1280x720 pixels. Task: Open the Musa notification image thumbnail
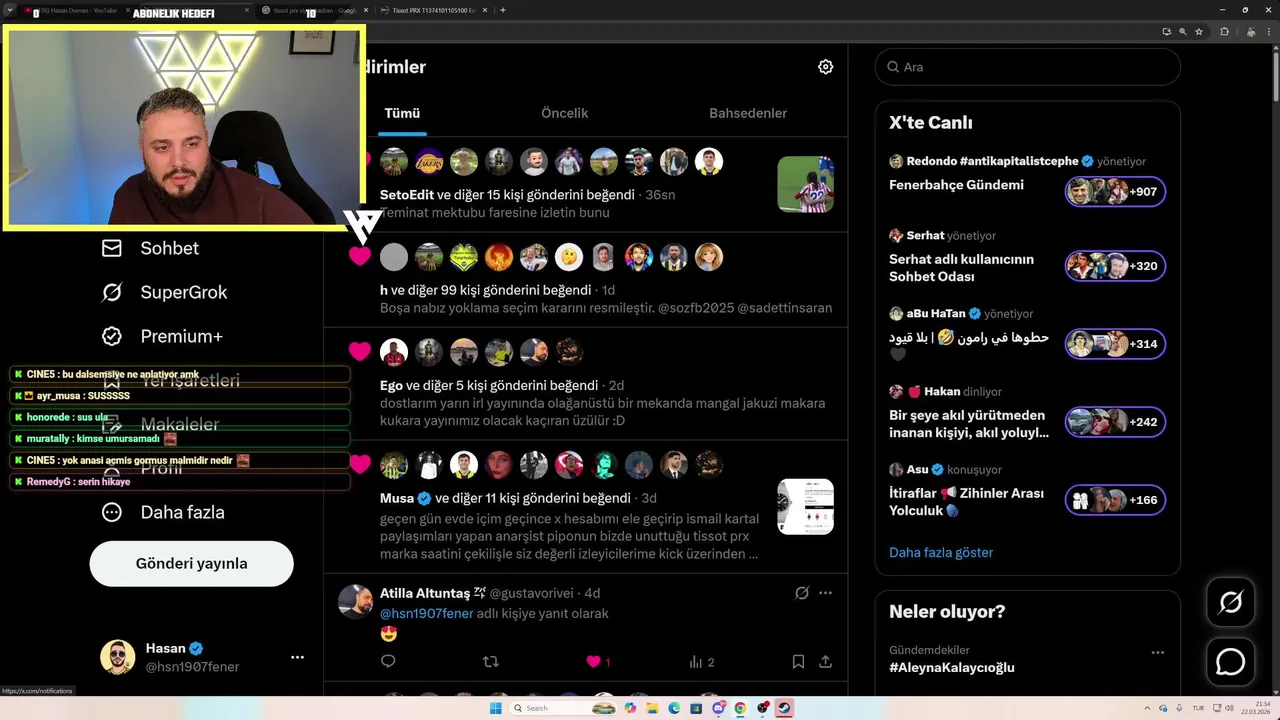[805, 506]
